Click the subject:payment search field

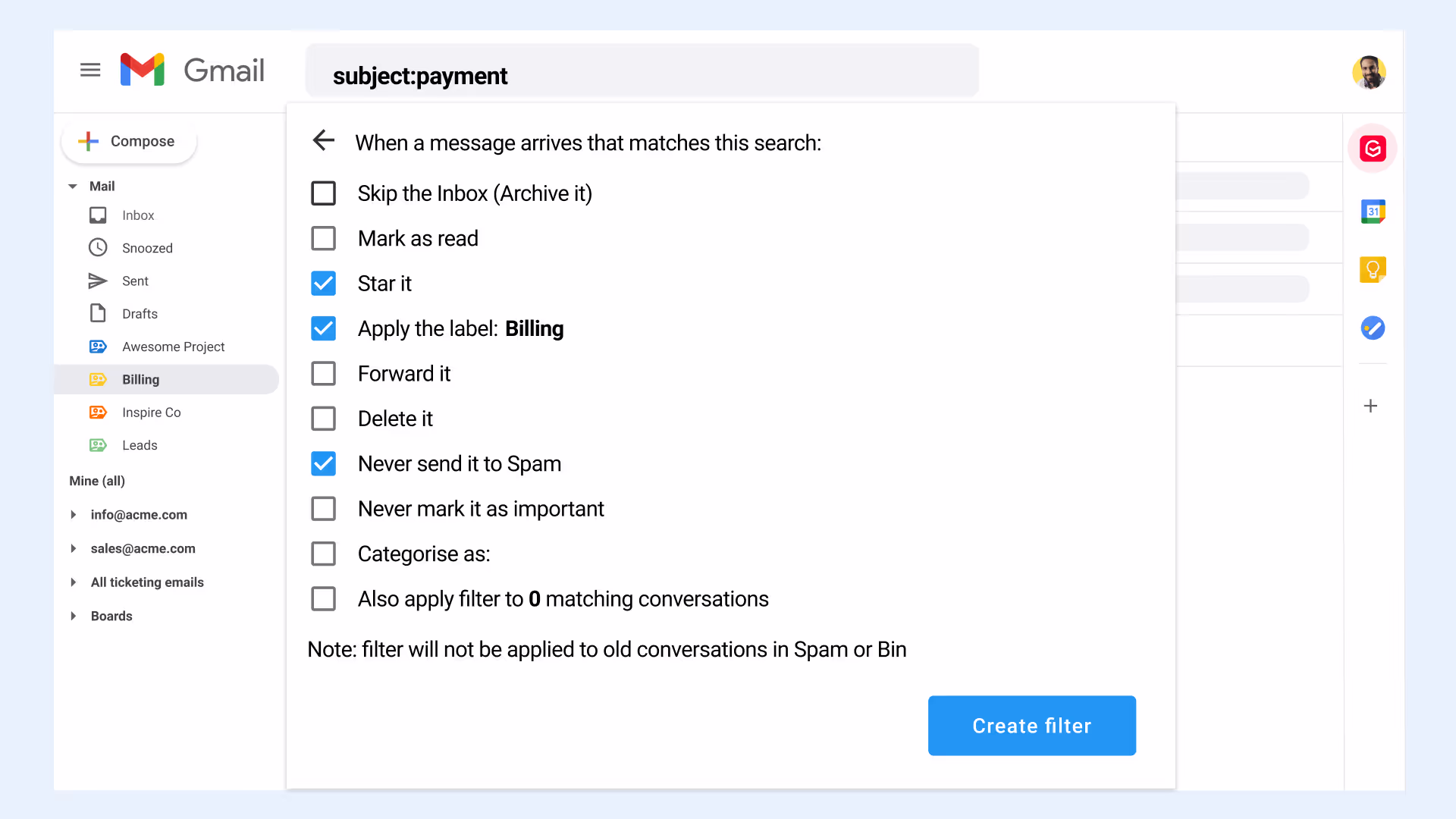pos(642,71)
